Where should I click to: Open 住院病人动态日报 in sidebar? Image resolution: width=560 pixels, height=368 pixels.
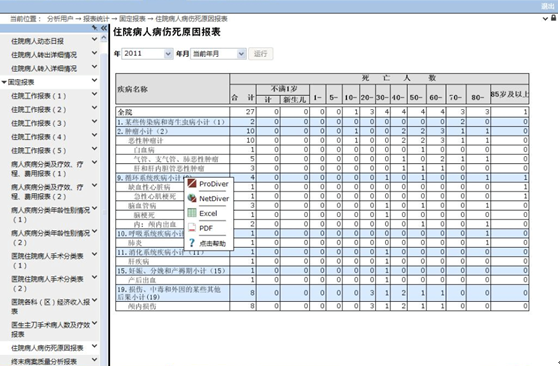pyautogui.click(x=38, y=41)
